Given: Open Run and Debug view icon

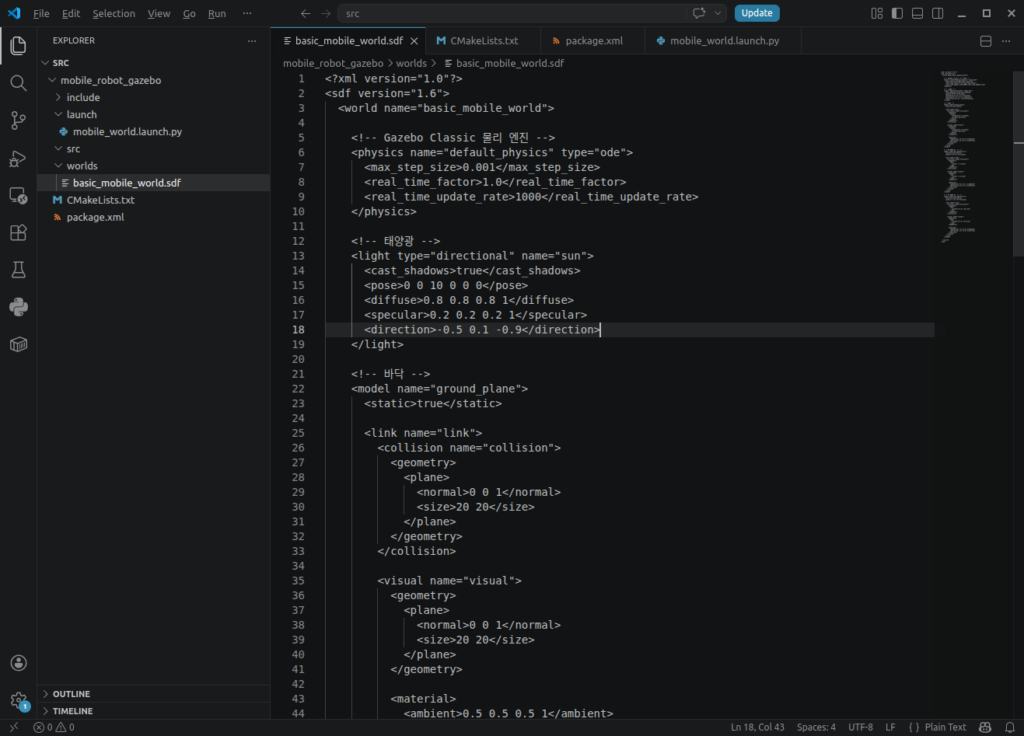Looking at the screenshot, I should [x=18, y=158].
